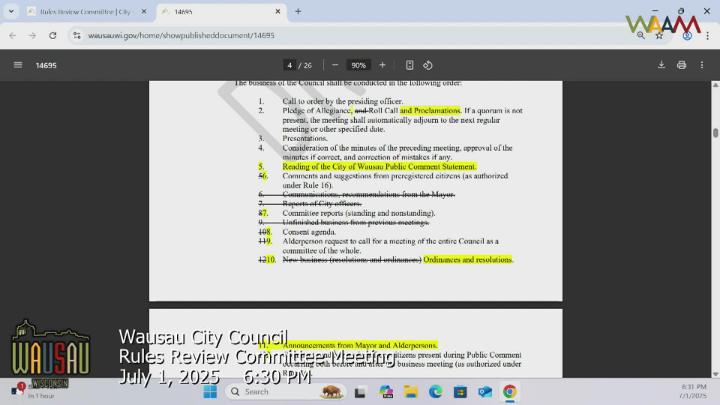Open Microsoft Store from taskbar
720x405 pixels.
click(x=460, y=392)
